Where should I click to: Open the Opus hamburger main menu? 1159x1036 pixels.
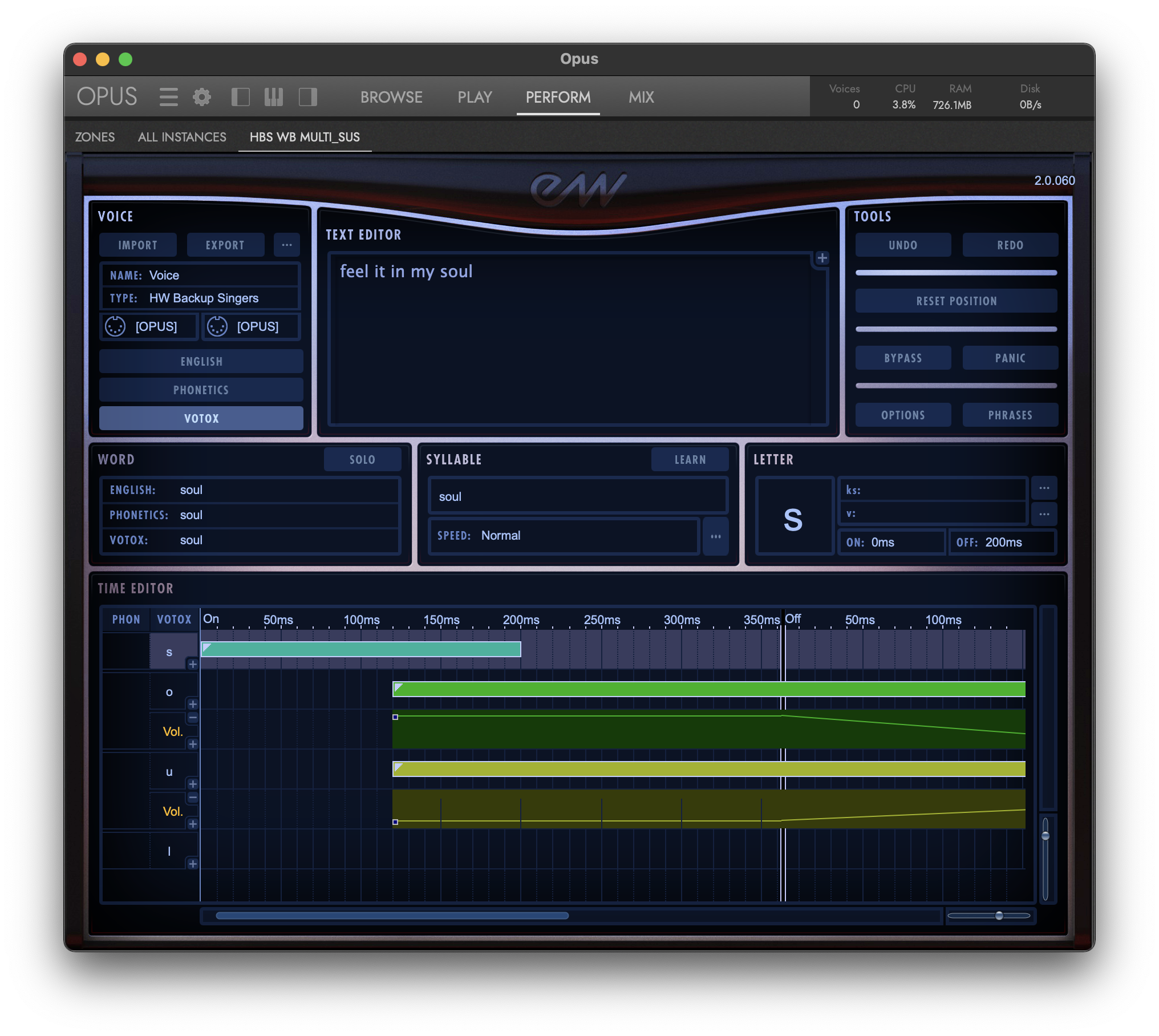tap(168, 97)
